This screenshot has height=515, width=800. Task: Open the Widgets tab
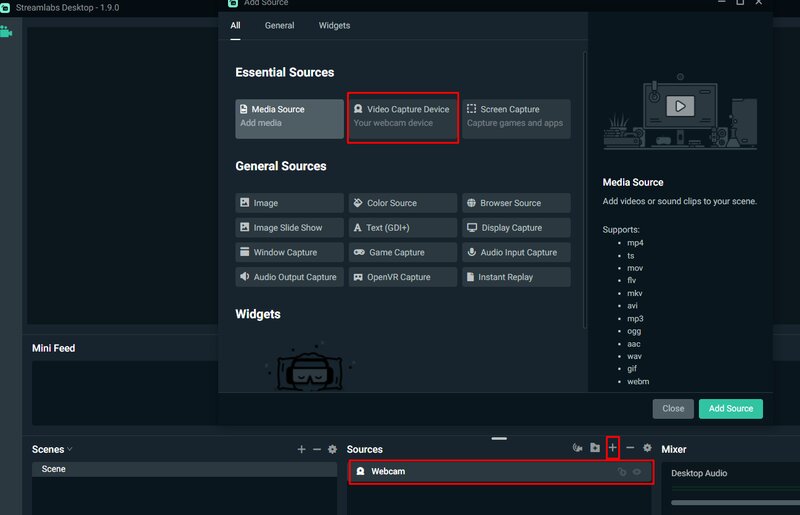[334, 26]
